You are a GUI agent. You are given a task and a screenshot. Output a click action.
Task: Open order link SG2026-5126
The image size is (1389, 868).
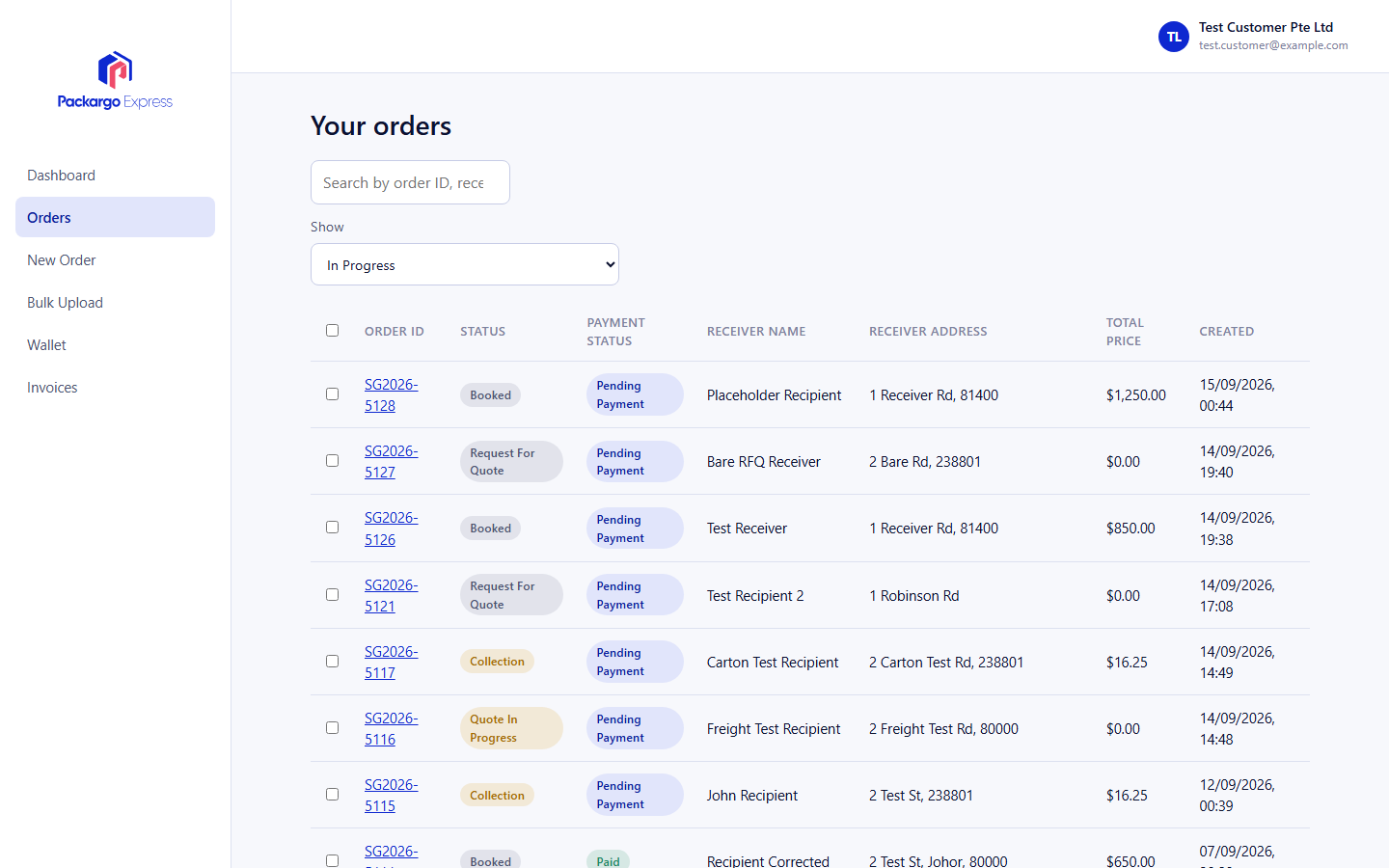(391, 529)
